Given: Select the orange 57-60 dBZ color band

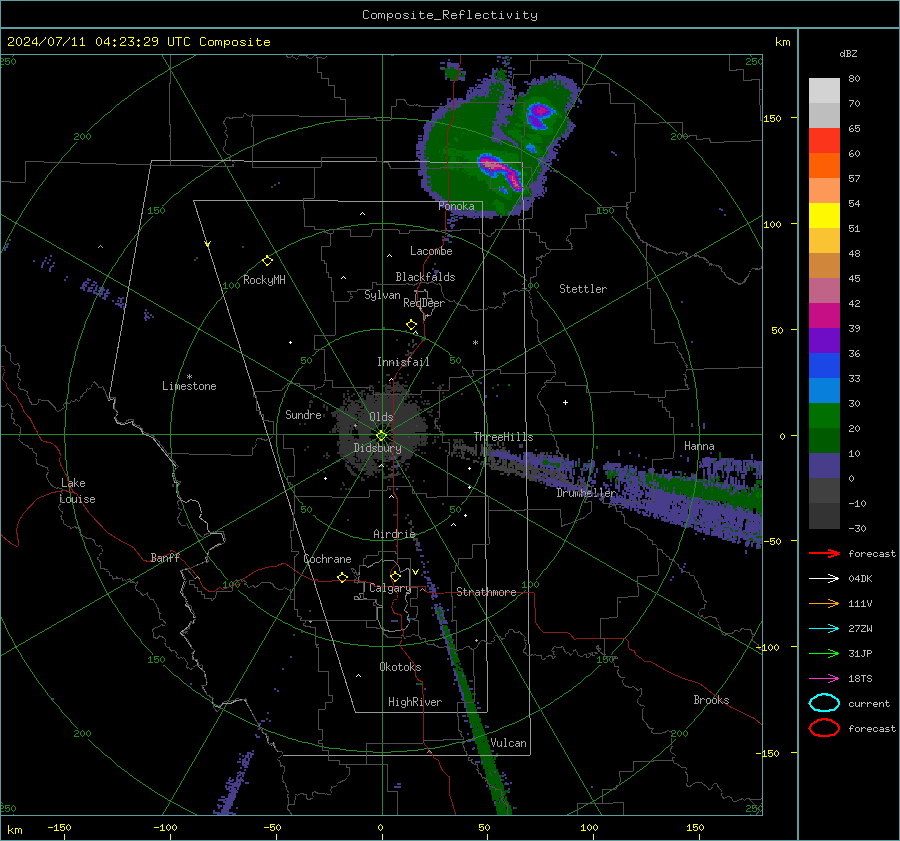Looking at the screenshot, I should pyautogui.click(x=824, y=166).
